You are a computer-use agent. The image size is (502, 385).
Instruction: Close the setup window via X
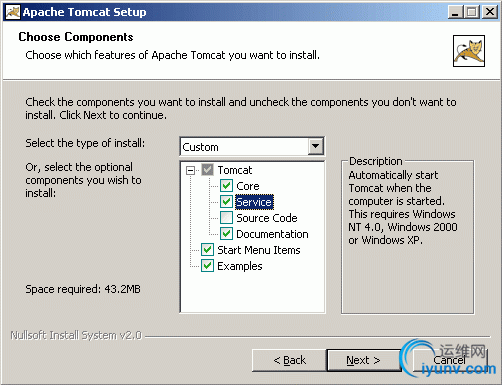(490, 12)
